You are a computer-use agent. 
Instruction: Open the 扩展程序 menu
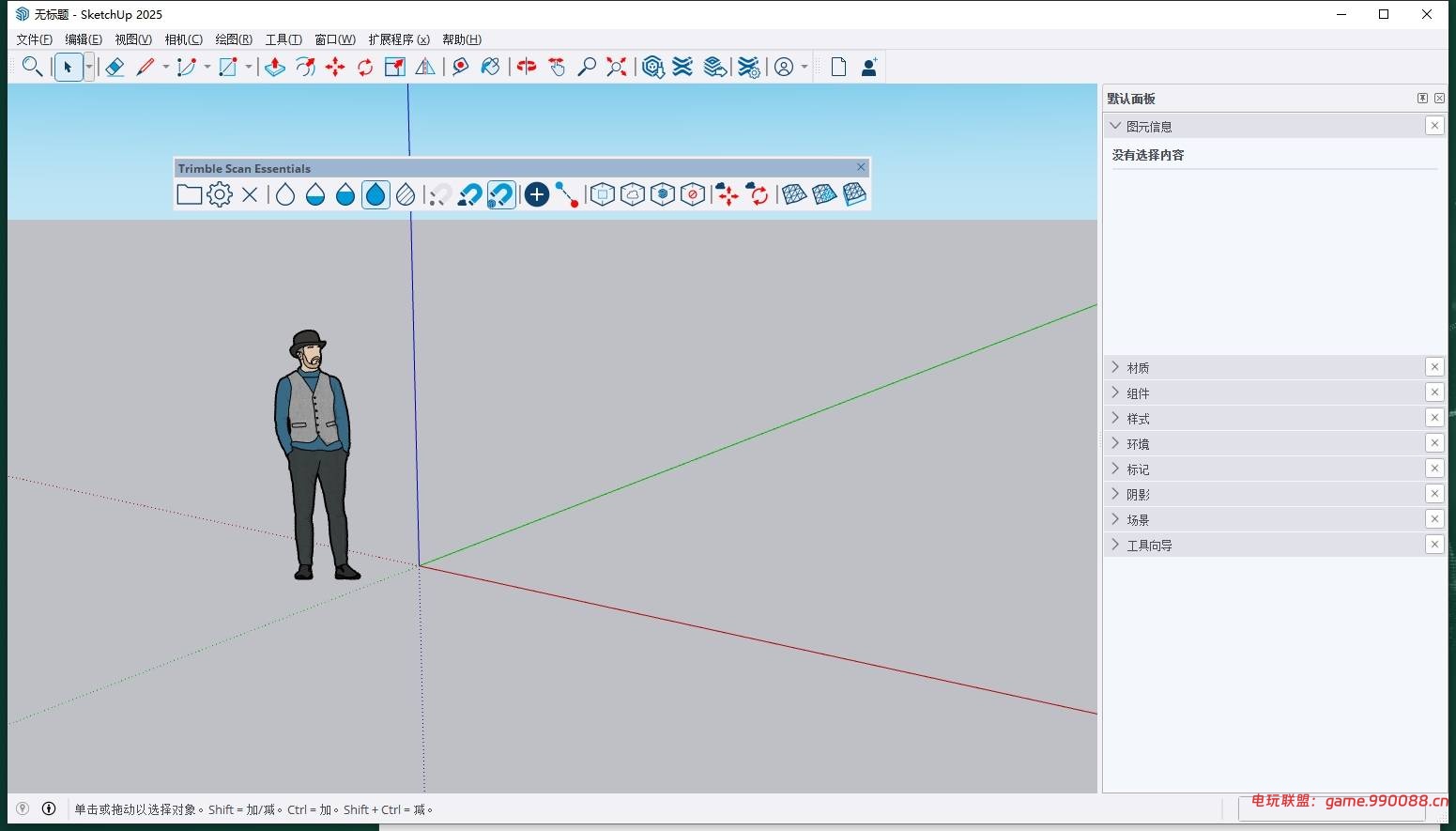click(398, 38)
